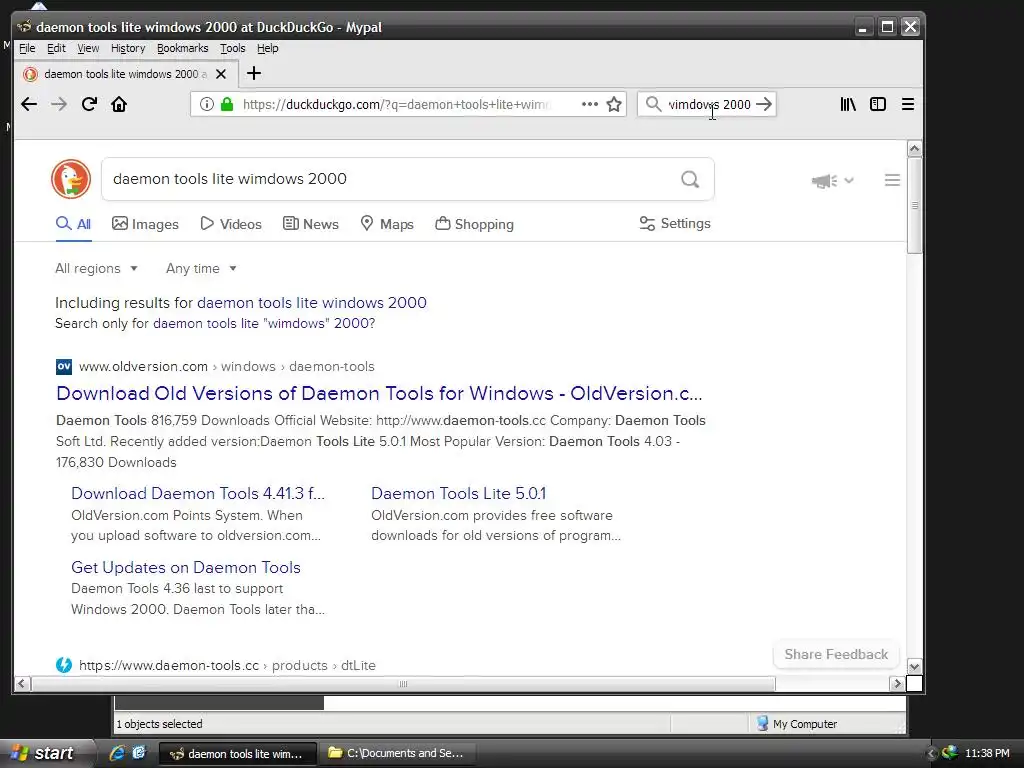
Task: Click the daemon-tools.cc lightning favicon
Action: [64, 665]
